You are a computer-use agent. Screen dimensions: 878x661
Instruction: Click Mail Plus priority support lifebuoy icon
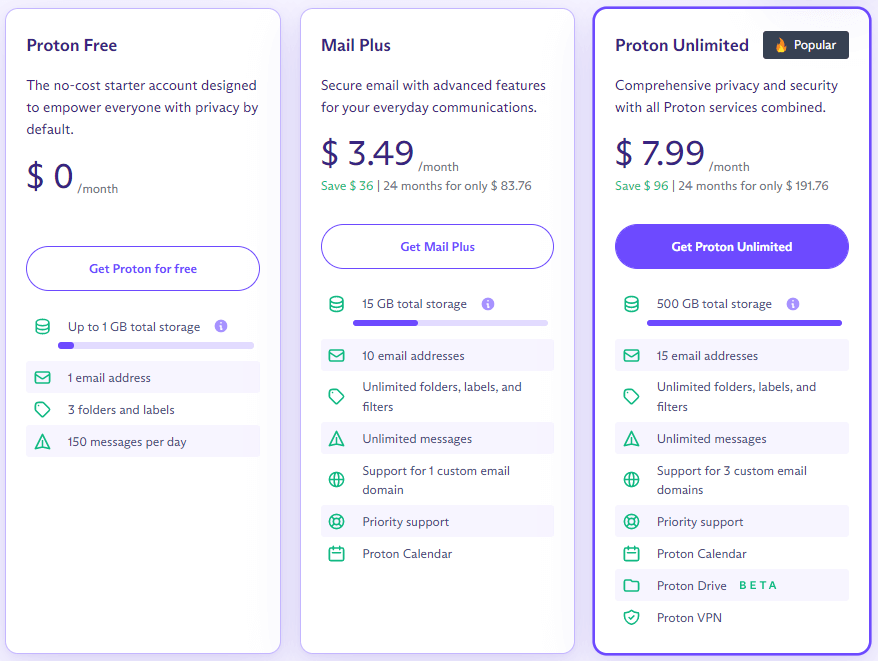tap(337, 522)
